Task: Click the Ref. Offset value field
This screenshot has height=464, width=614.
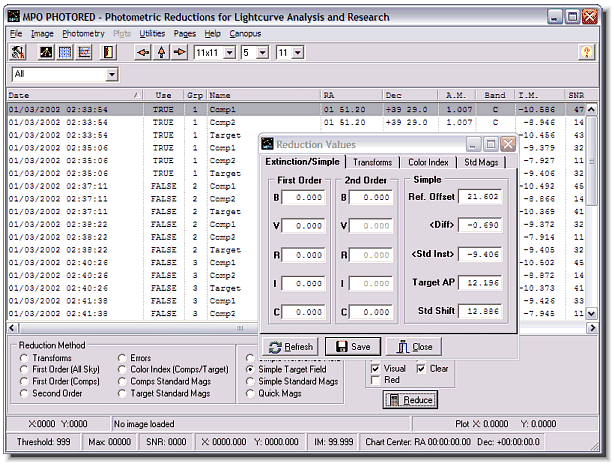Action: pyautogui.click(x=480, y=197)
